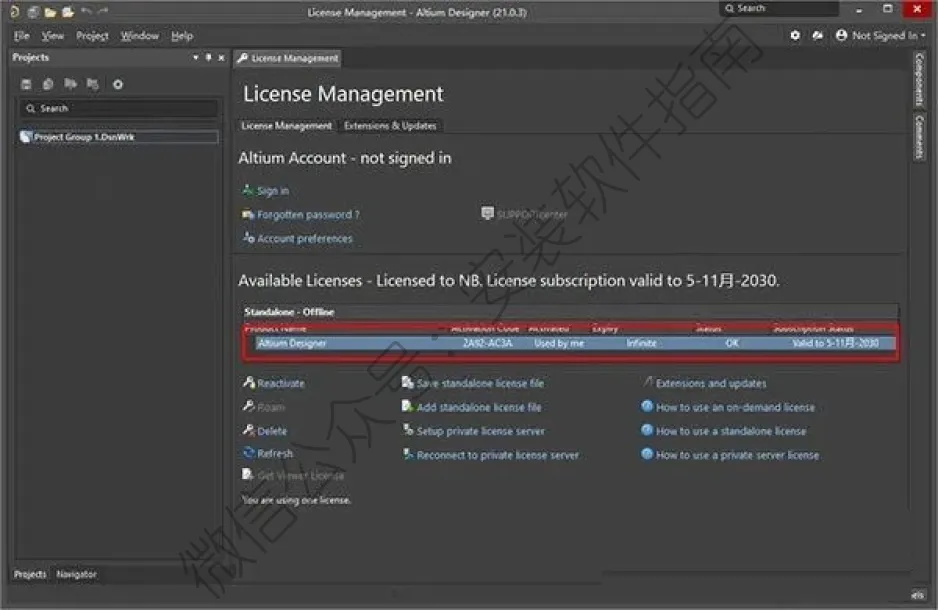Click Add standalone license file
Viewport: 938px width, 610px height.
coord(479,407)
